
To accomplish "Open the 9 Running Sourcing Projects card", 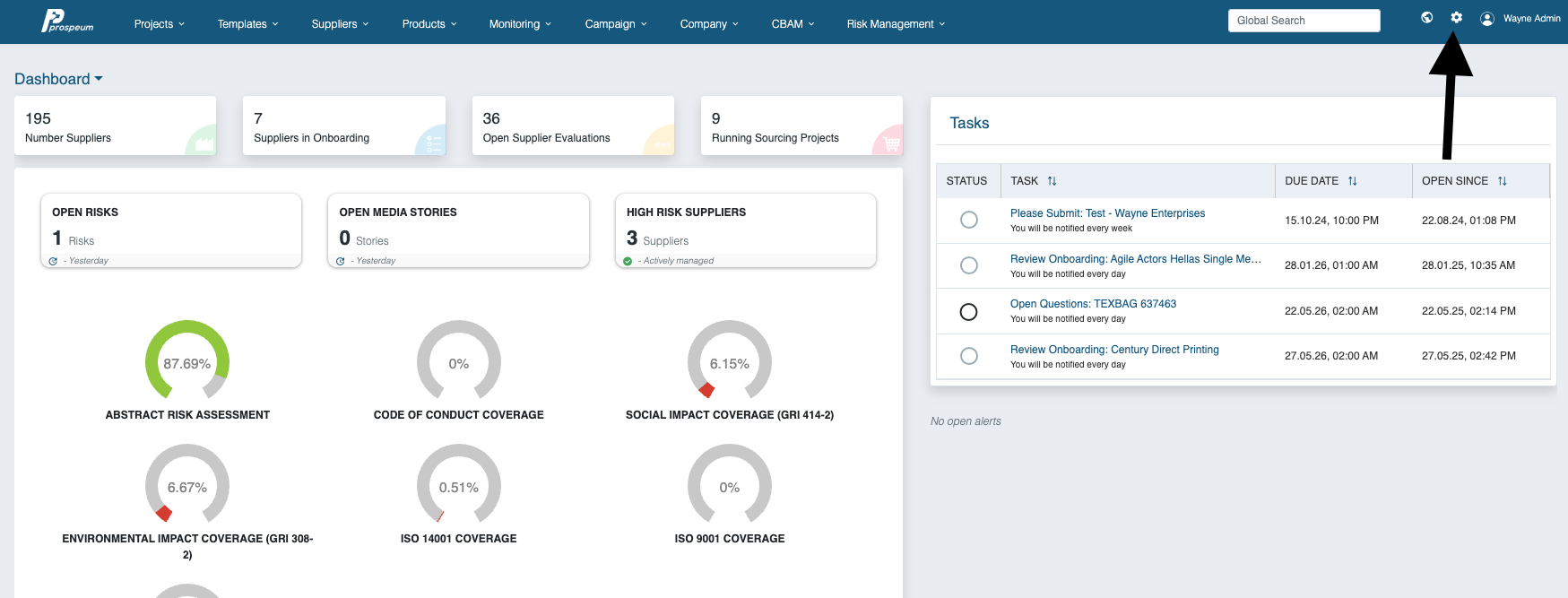I will click(x=801, y=126).
